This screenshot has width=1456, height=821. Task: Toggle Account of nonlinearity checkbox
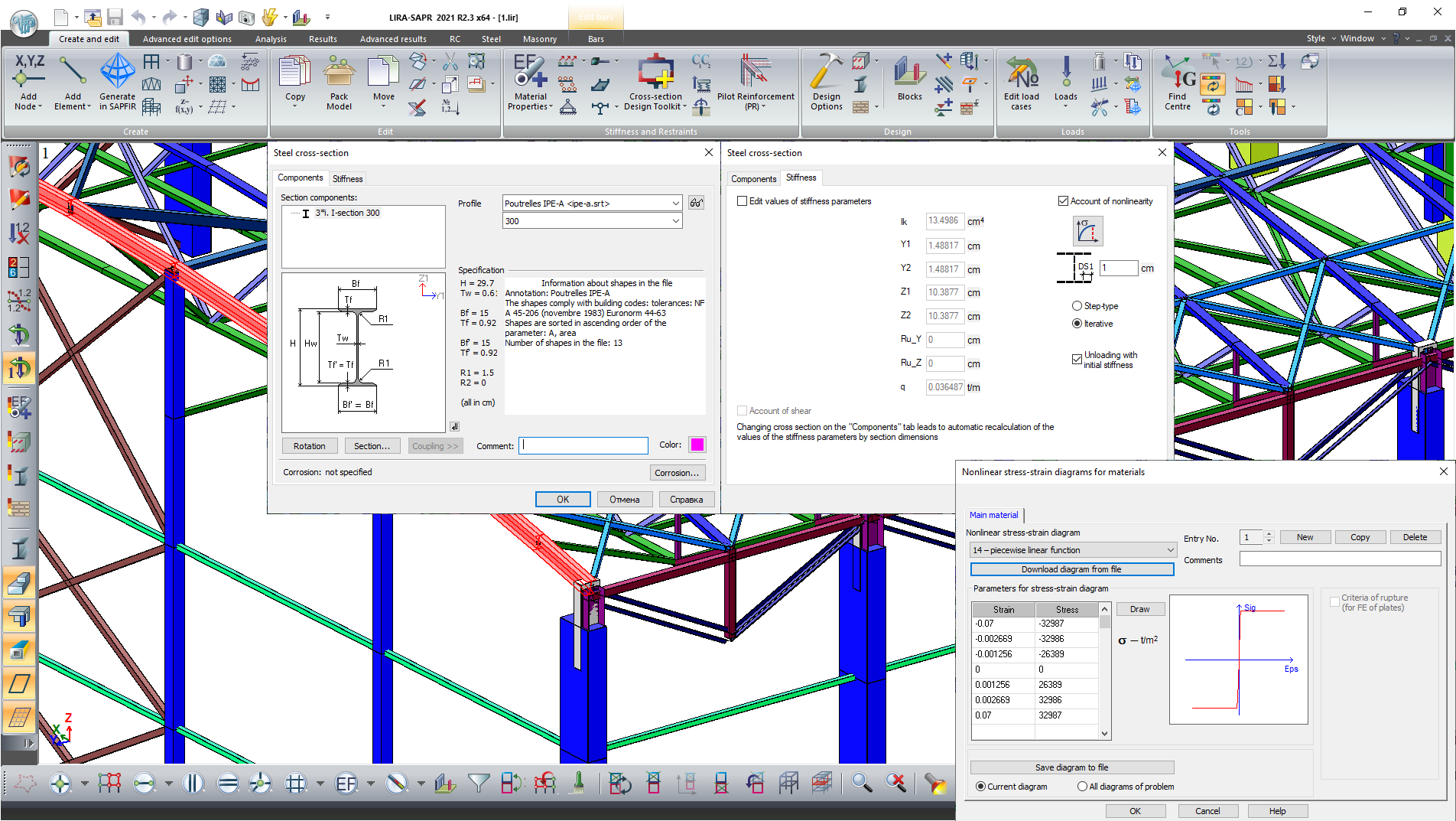1063,201
